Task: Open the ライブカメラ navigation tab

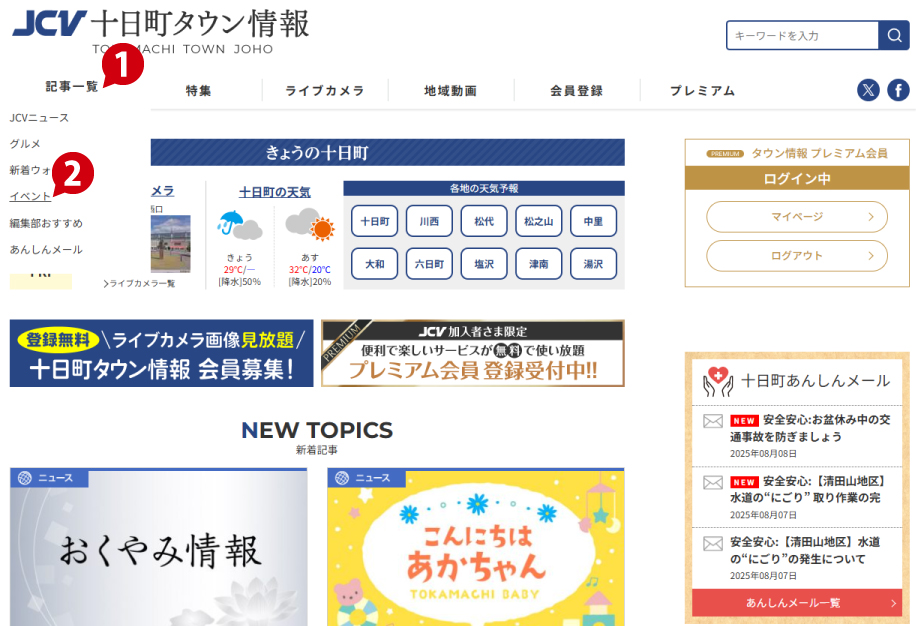Action: (x=325, y=91)
